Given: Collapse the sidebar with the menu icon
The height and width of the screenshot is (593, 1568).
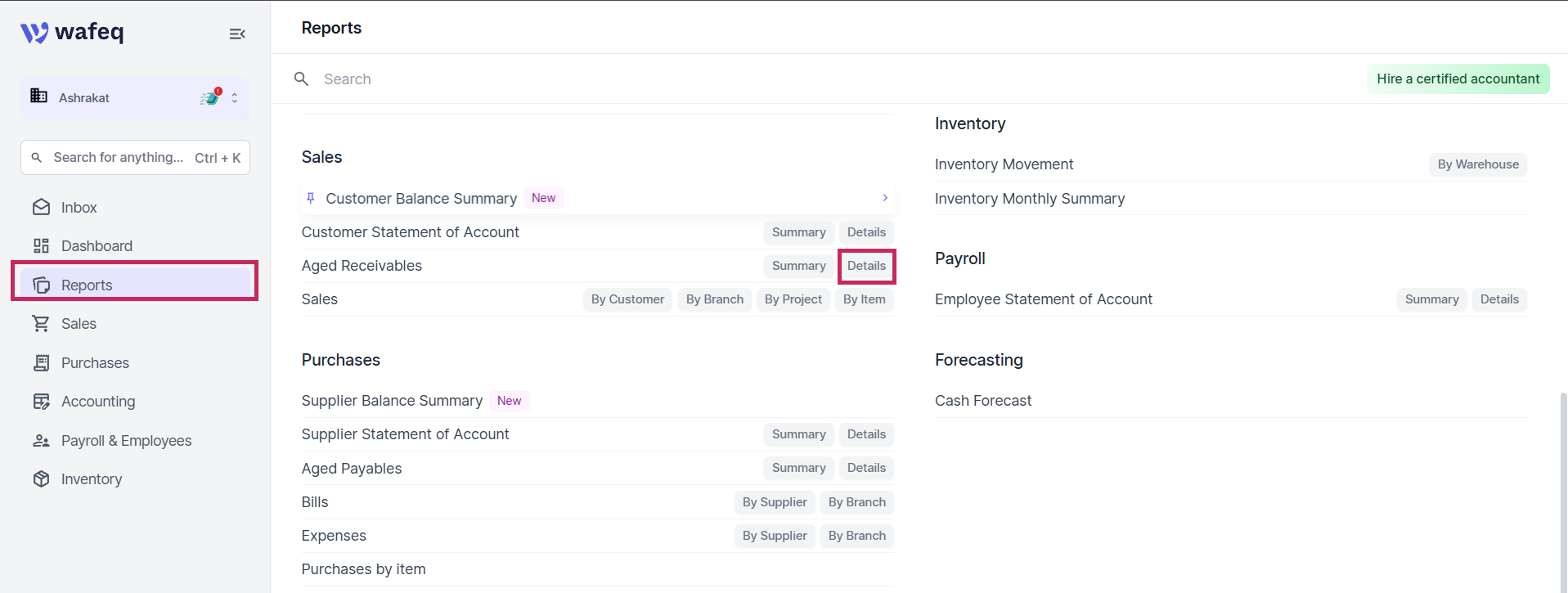Looking at the screenshot, I should tap(237, 34).
